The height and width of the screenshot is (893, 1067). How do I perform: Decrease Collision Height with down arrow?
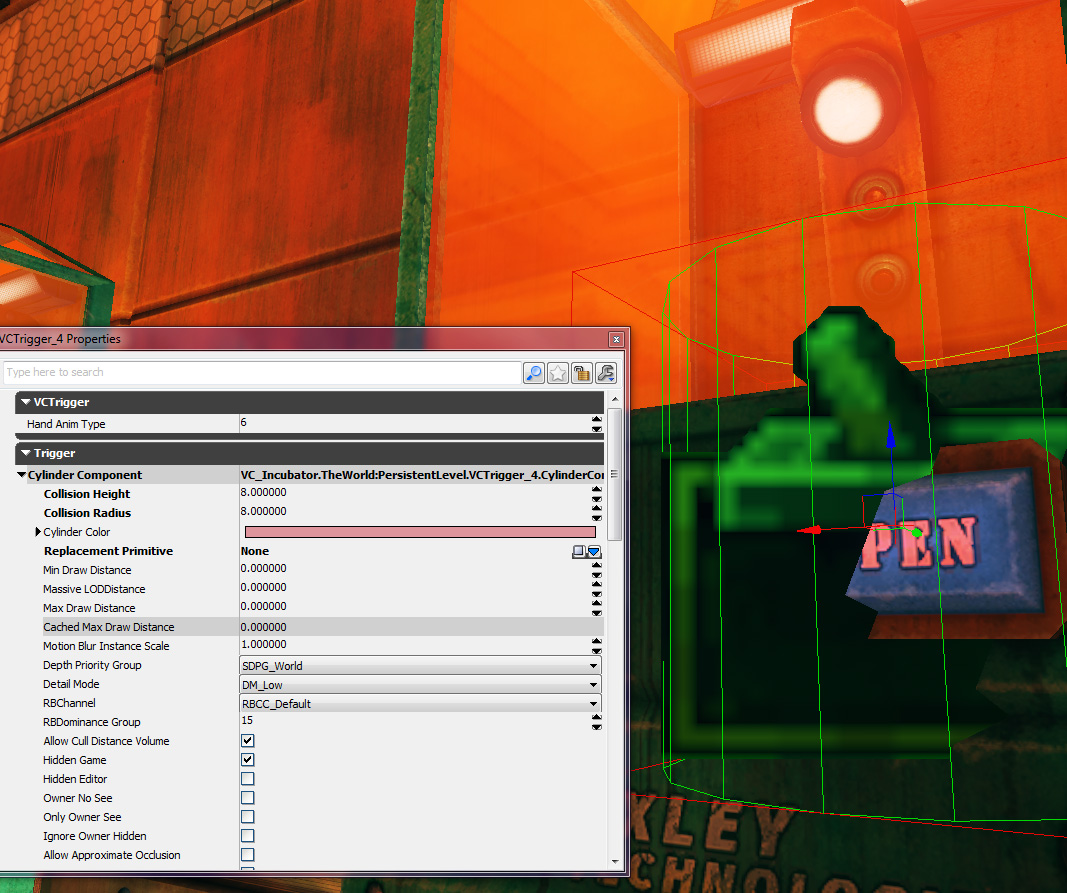[597, 498]
